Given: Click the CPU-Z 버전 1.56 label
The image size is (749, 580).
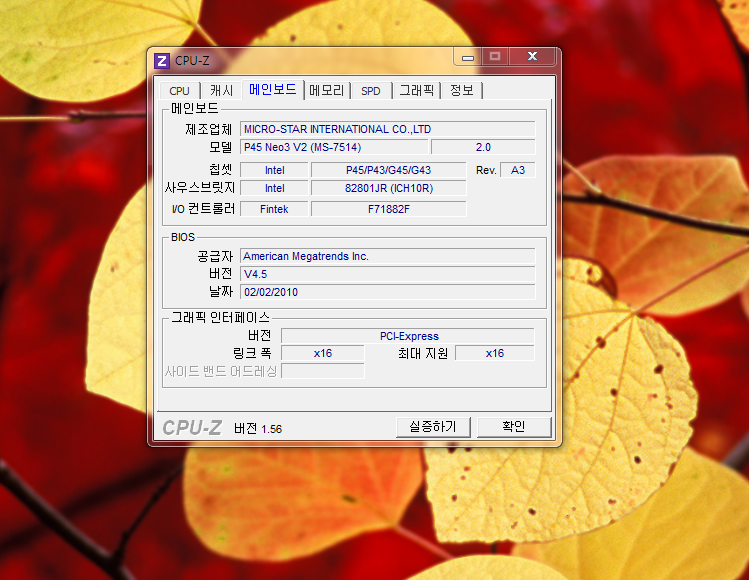Looking at the screenshot, I should point(258,429).
